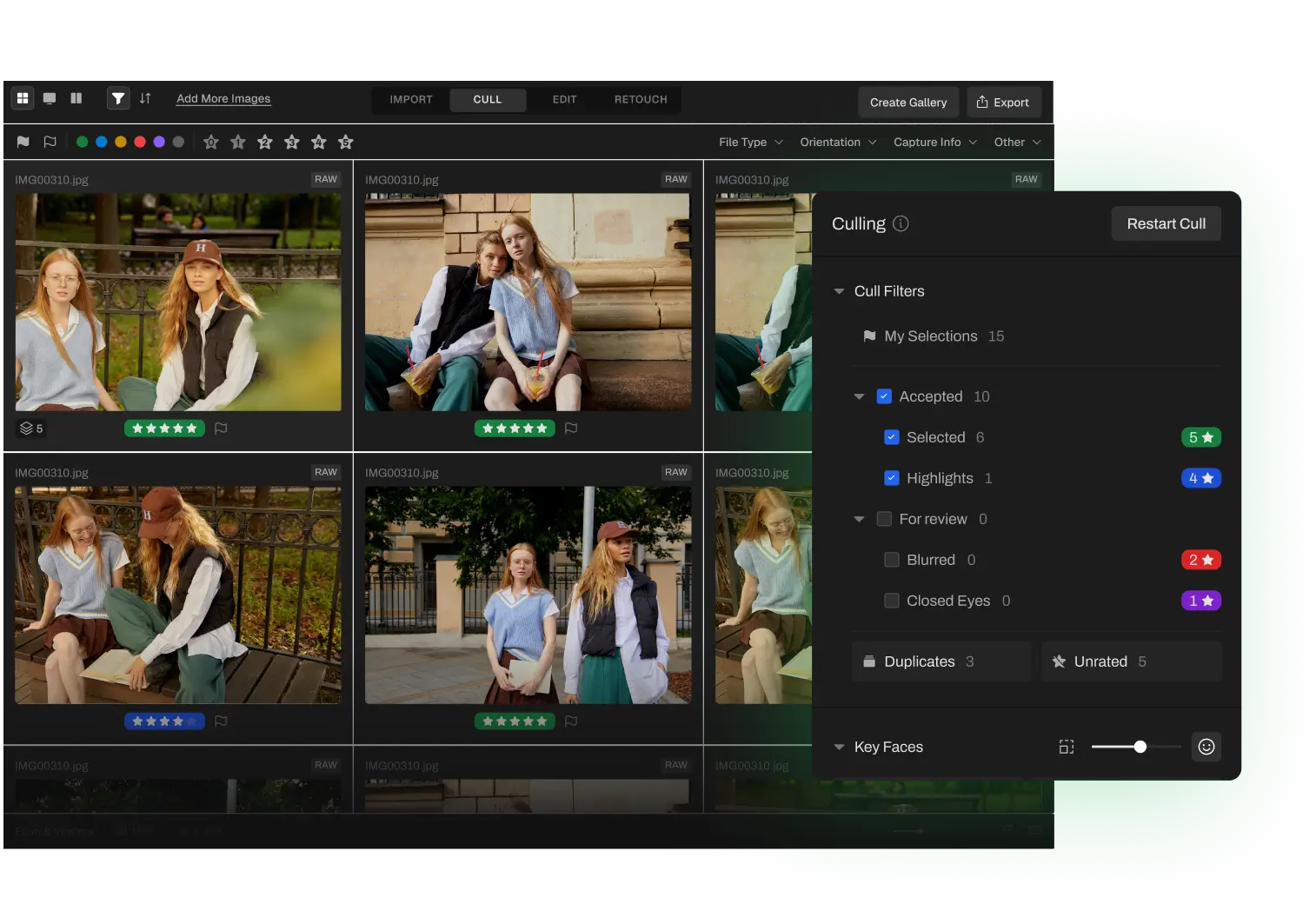Filter by four-star rating
The width and height of the screenshot is (1316, 911).
pos(319,142)
